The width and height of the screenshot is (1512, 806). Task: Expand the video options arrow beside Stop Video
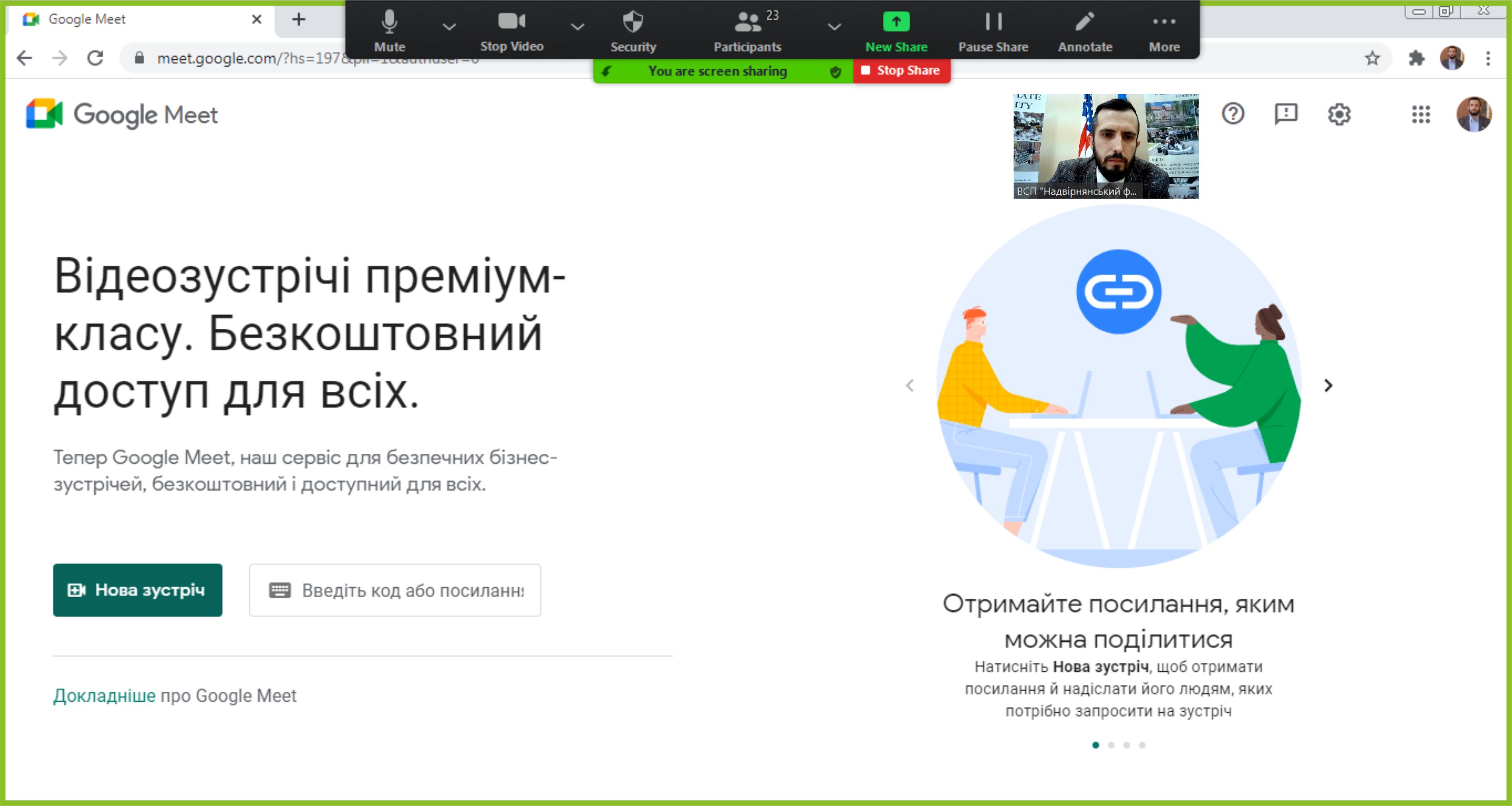(x=578, y=26)
